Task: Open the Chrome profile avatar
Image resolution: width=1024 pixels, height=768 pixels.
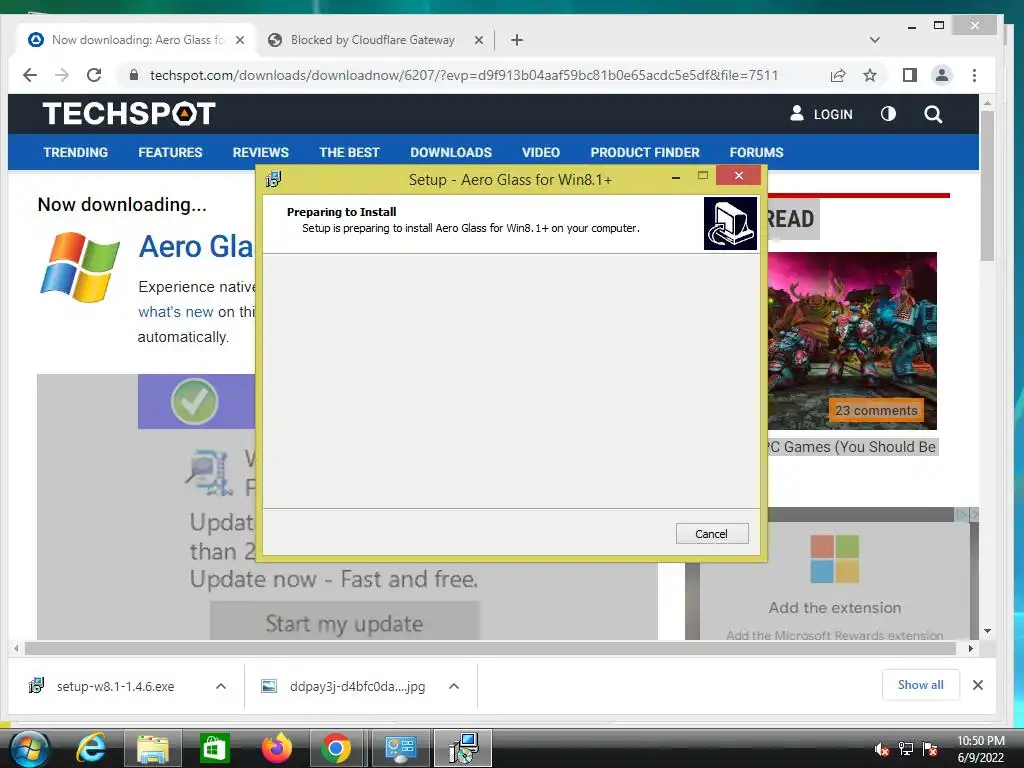Action: (x=942, y=75)
